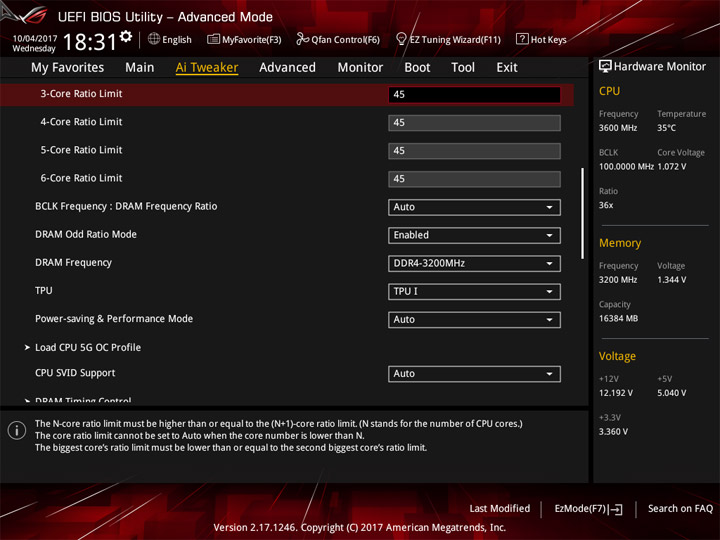Open the Tool tab
The height and width of the screenshot is (540, 720).
[463, 68]
